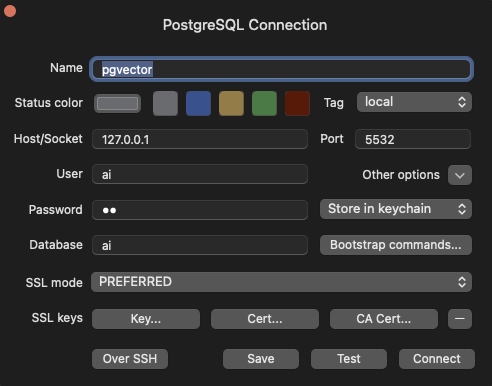Choose an SSL Key file
492x386 pixels.
click(x=146, y=319)
